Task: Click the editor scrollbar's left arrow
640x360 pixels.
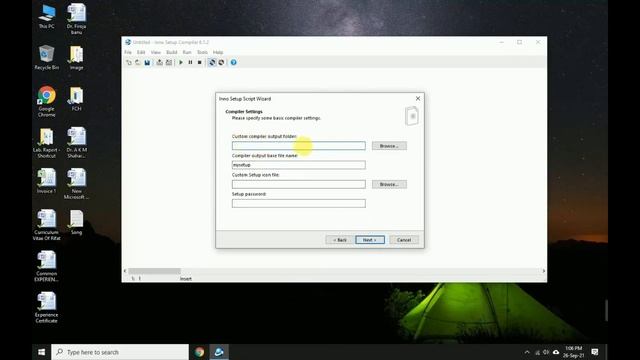Action: 125,271
